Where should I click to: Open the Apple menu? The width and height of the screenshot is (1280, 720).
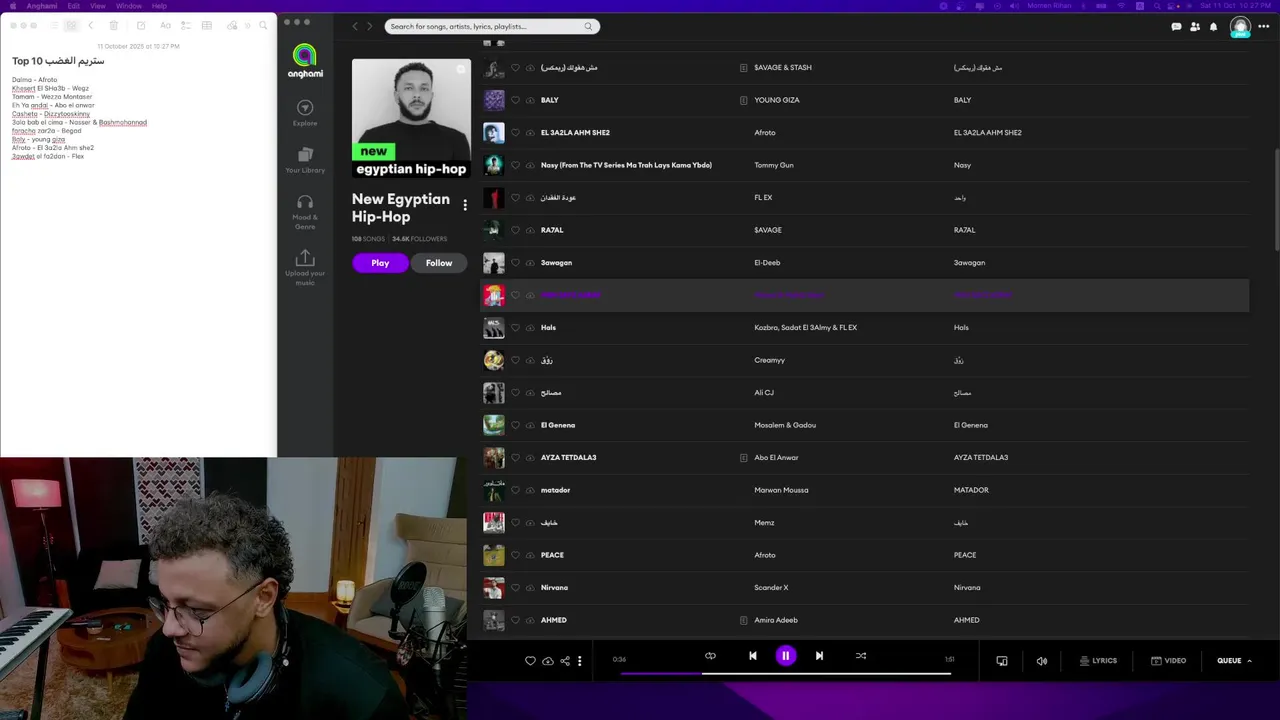13,6
